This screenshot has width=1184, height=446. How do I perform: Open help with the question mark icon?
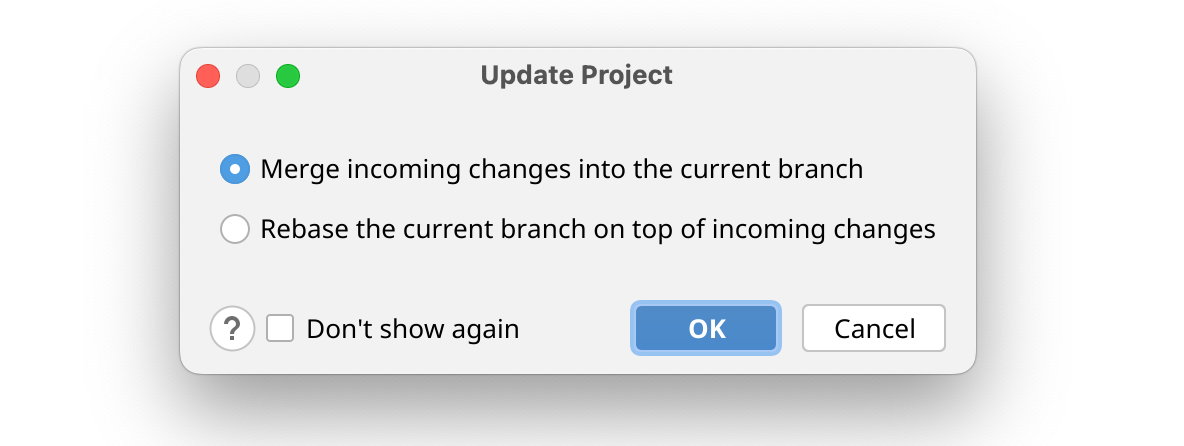coord(232,328)
